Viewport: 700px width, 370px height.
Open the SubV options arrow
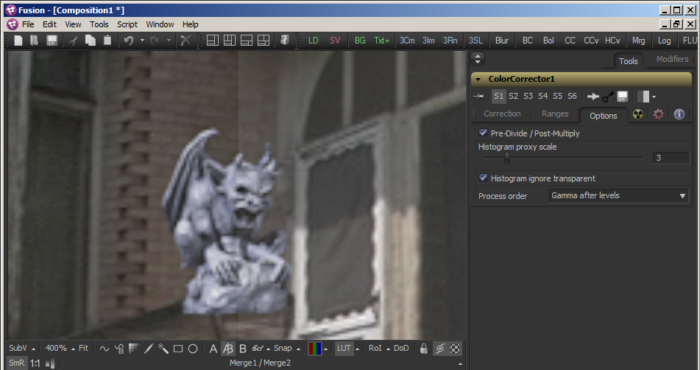(x=33, y=349)
